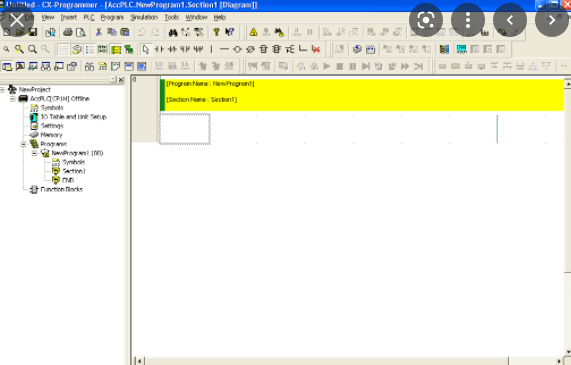The height and width of the screenshot is (365, 571).
Task: Select Memory in the project tree
Action: 51,135
